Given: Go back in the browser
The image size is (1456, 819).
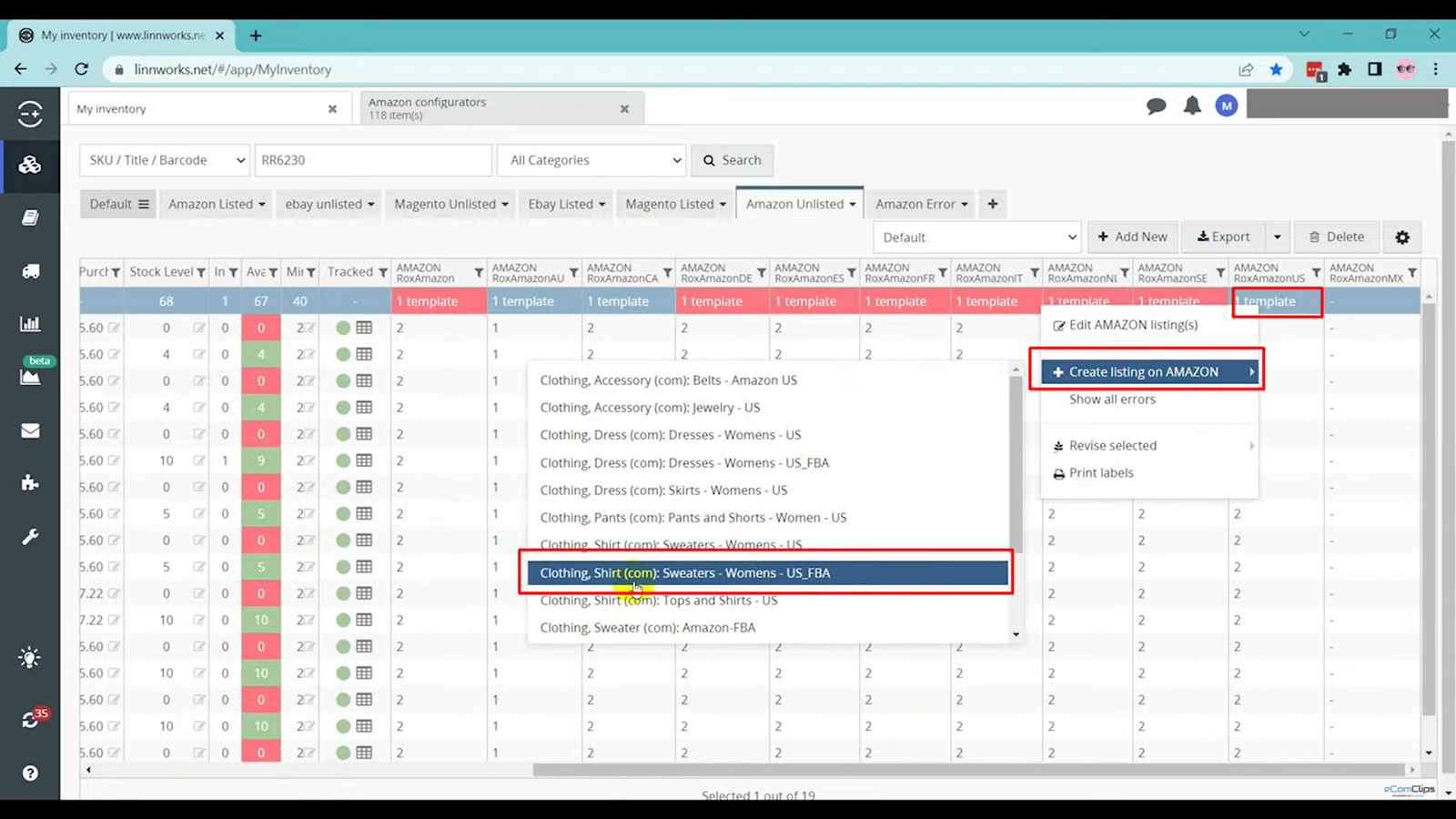Looking at the screenshot, I should tap(21, 69).
